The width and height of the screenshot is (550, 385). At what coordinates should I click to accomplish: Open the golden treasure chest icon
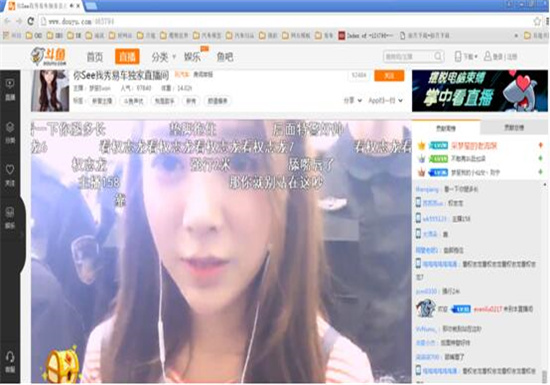pos(62,365)
